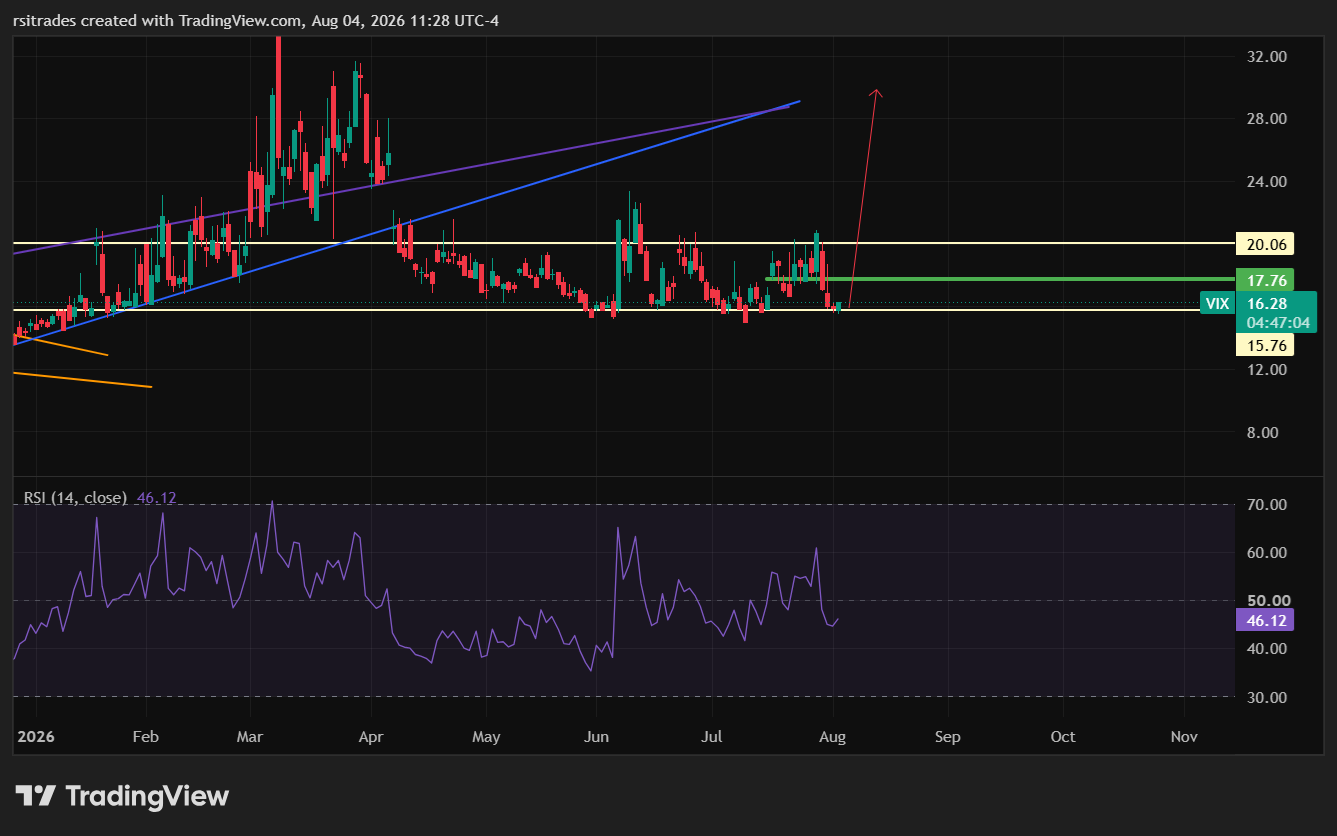Click the 60.00 RSI axis label
The height and width of the screenshot is (836, 1337).
[1265, 553]
